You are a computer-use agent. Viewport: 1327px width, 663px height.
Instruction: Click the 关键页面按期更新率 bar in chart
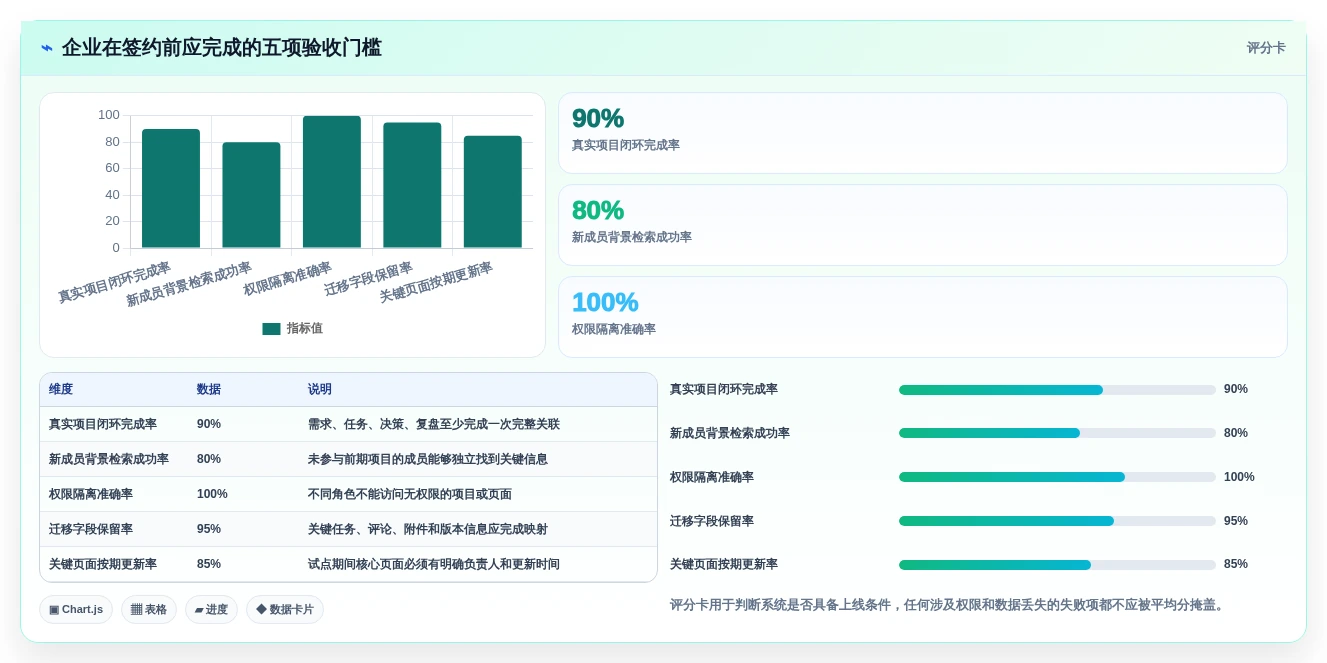[493, 192]
